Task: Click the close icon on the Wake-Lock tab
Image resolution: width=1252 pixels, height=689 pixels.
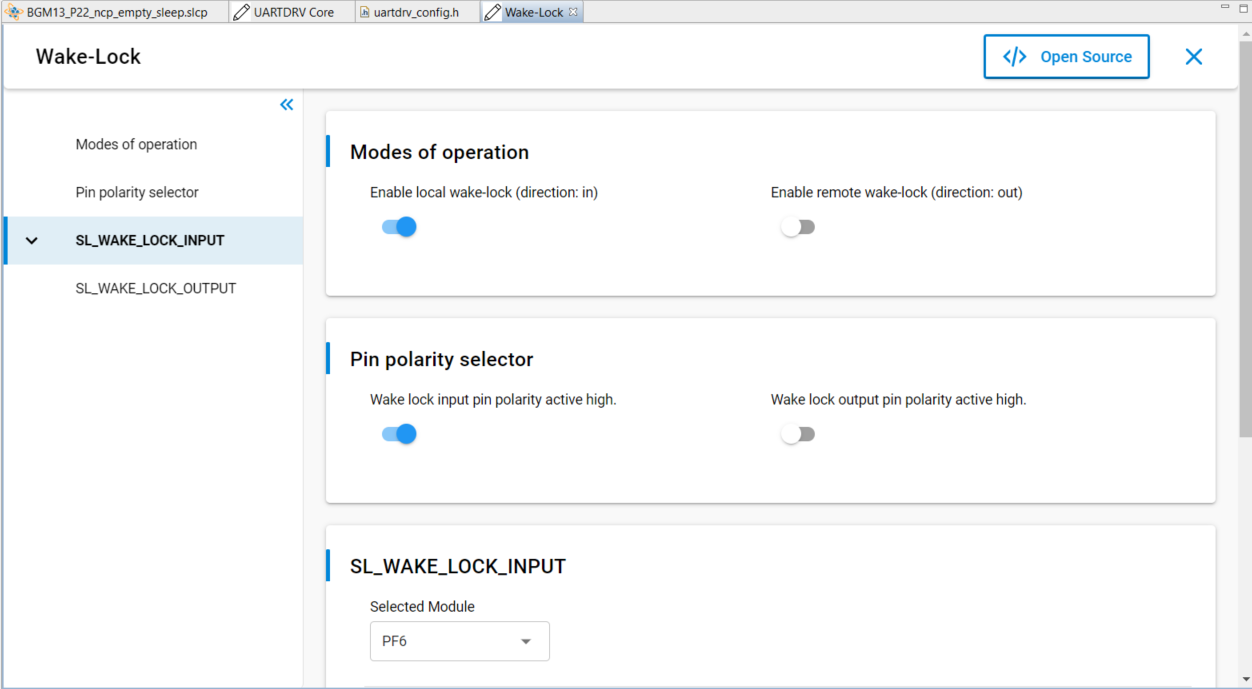Action: click(x=573, y=11)
